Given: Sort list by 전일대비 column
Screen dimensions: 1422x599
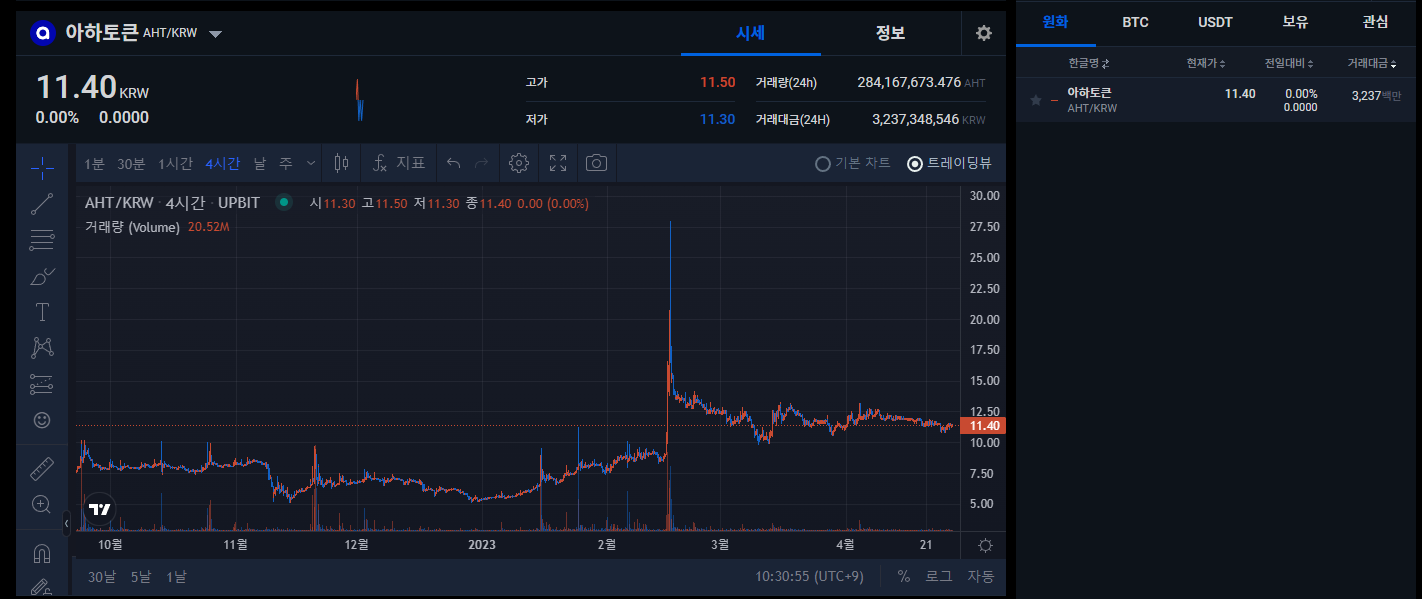Looking at the screenshot, I should click(x=1289, y=63).
